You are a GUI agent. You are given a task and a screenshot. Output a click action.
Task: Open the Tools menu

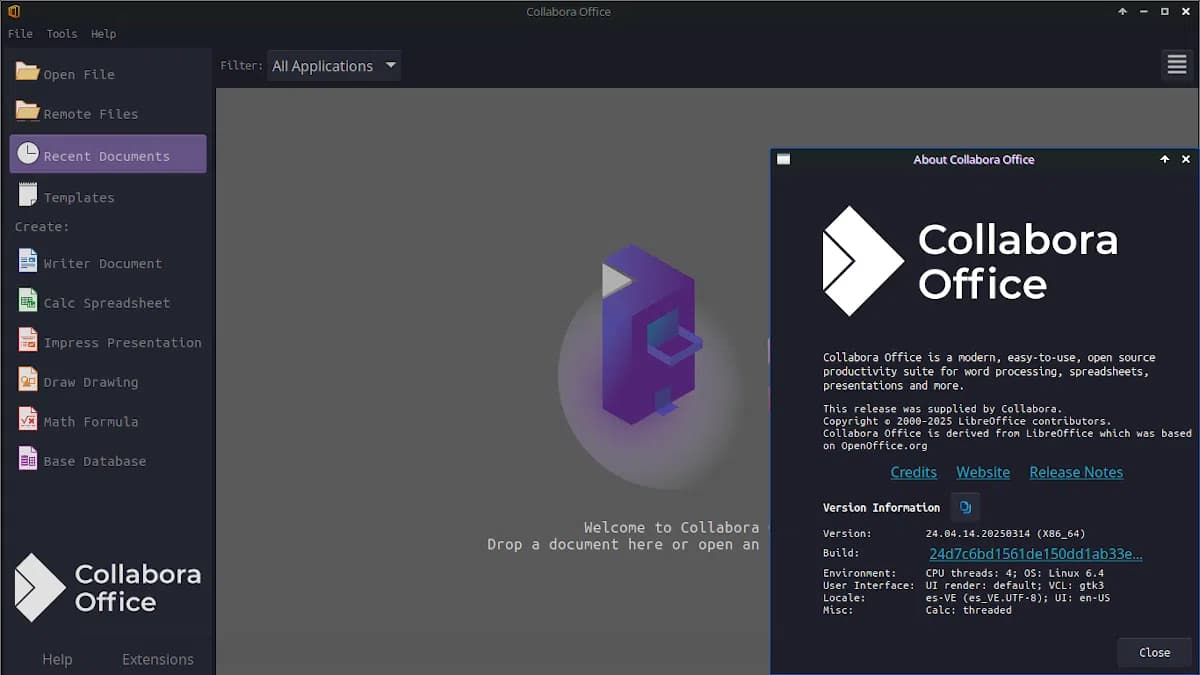pyautogui.click(x=61, y=33)
